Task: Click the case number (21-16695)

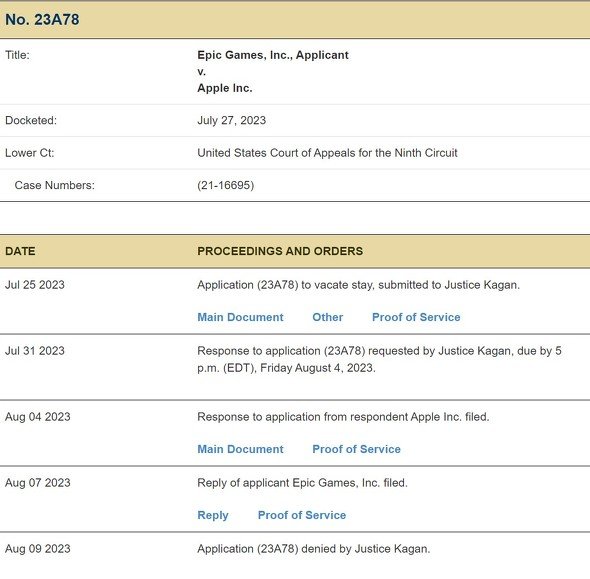Action: tap(225, 185)
